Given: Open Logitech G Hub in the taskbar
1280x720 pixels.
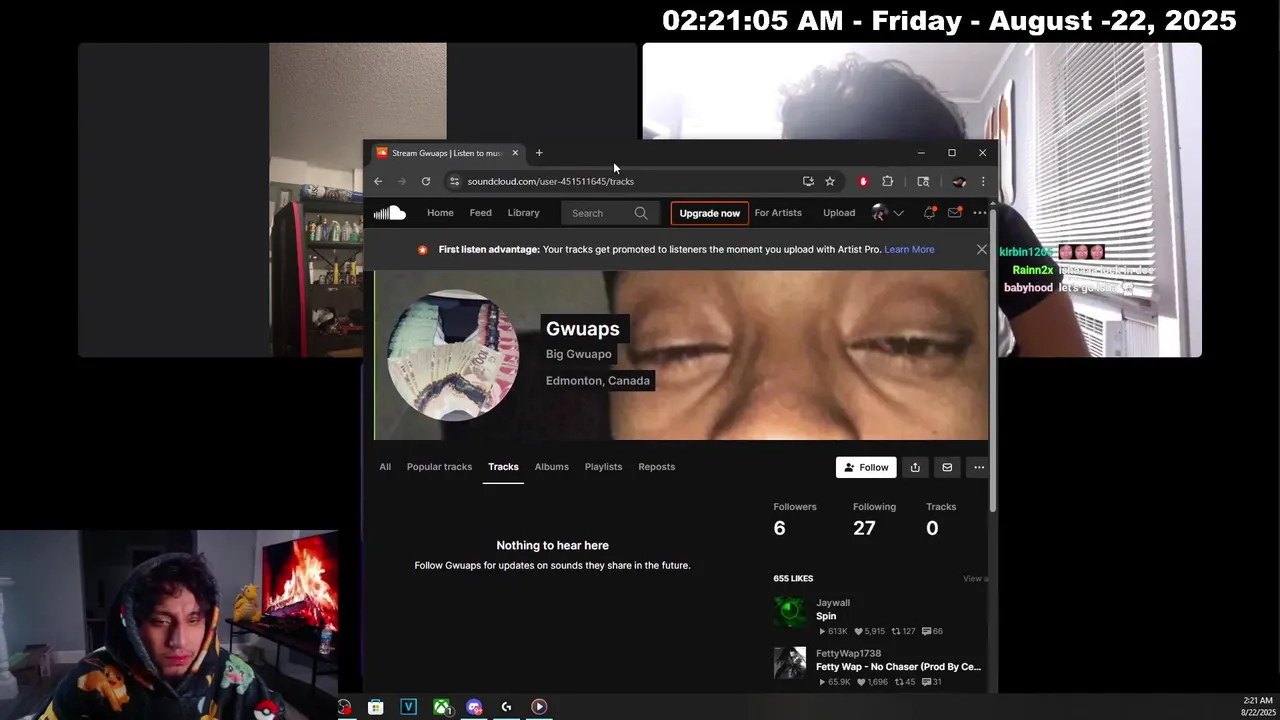Looking at the screenshot, I should click(506, 707).
